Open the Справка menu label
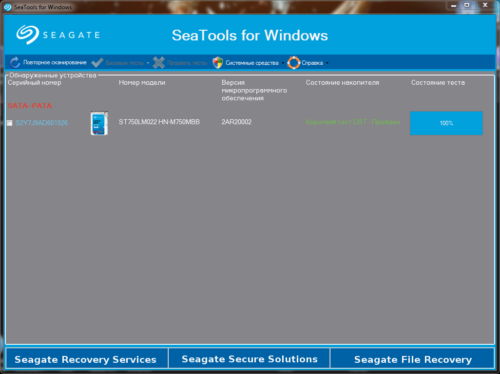This screenshot has height=374, width=500. [312, 63]
